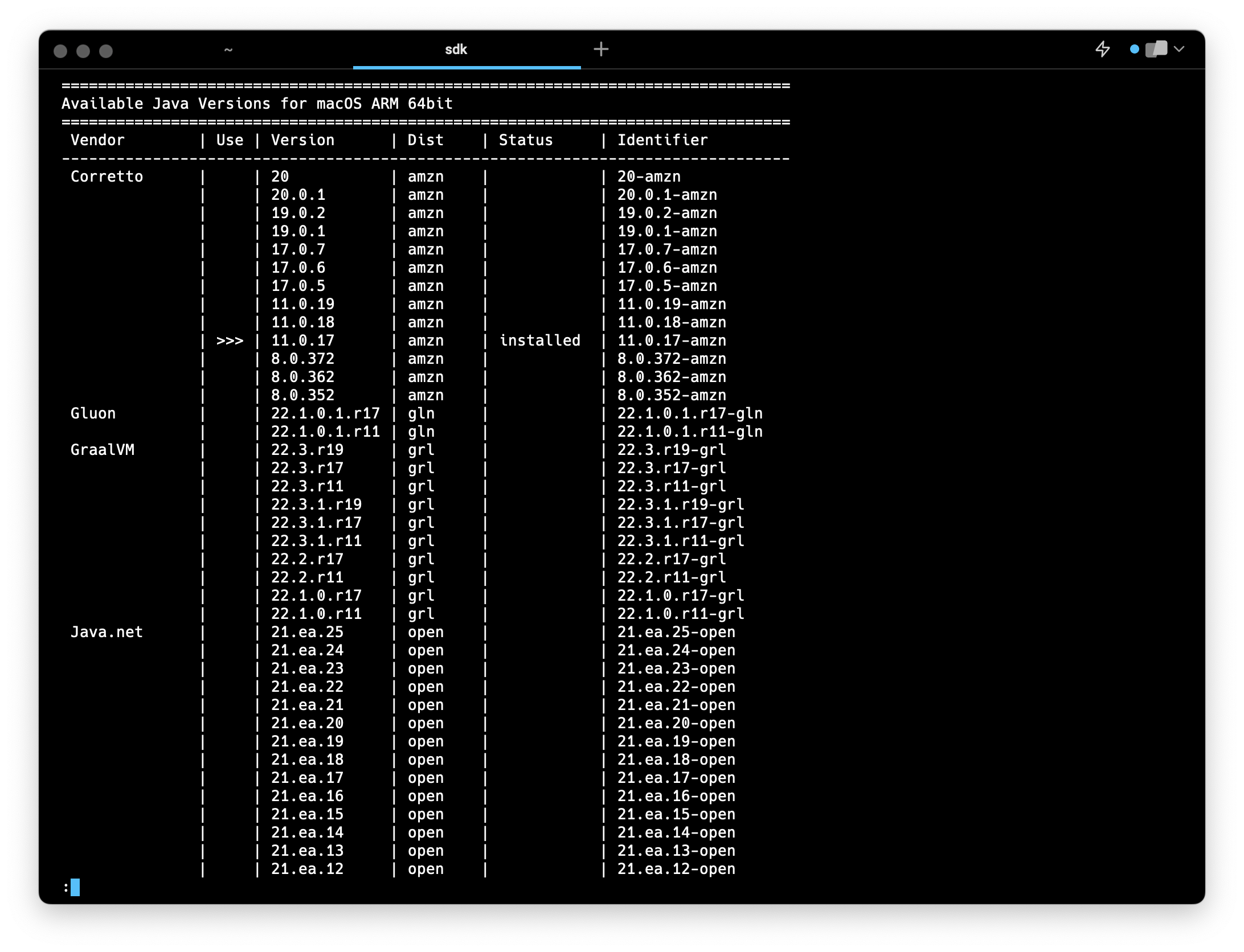Open the chevron dropdown at top right

coord(1179,50)
